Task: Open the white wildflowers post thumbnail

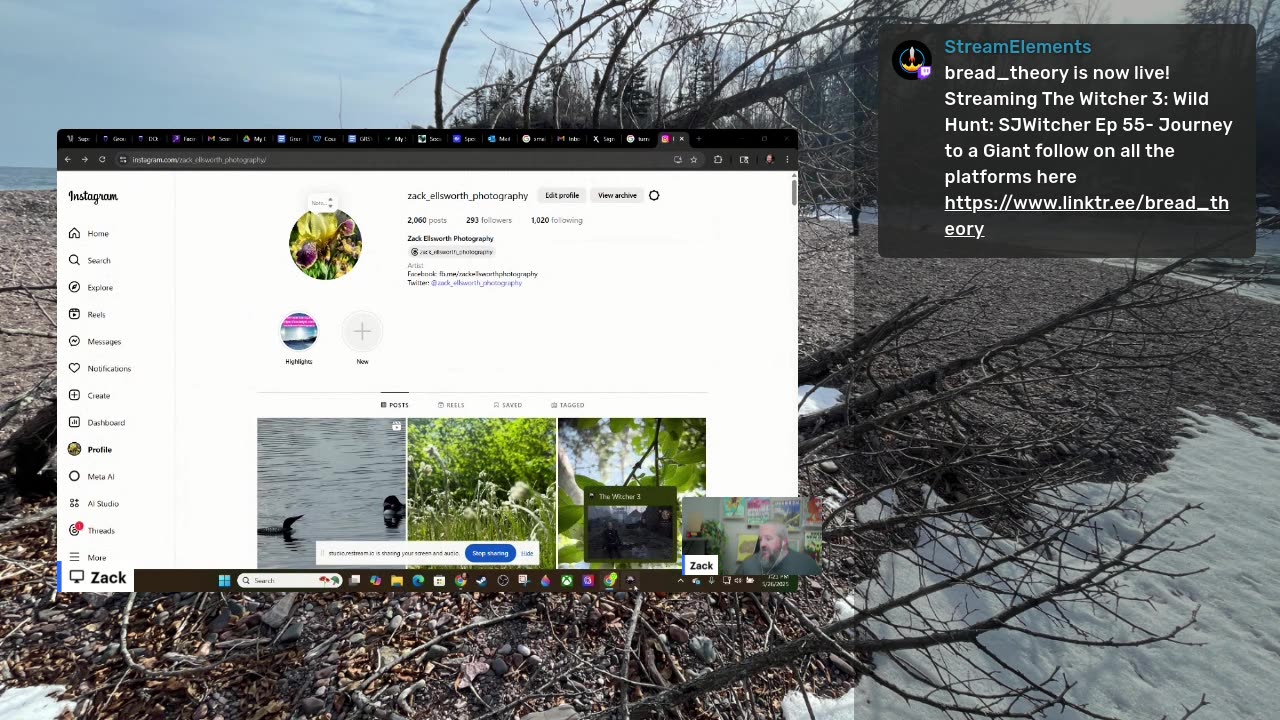Action: pos(481,492)
